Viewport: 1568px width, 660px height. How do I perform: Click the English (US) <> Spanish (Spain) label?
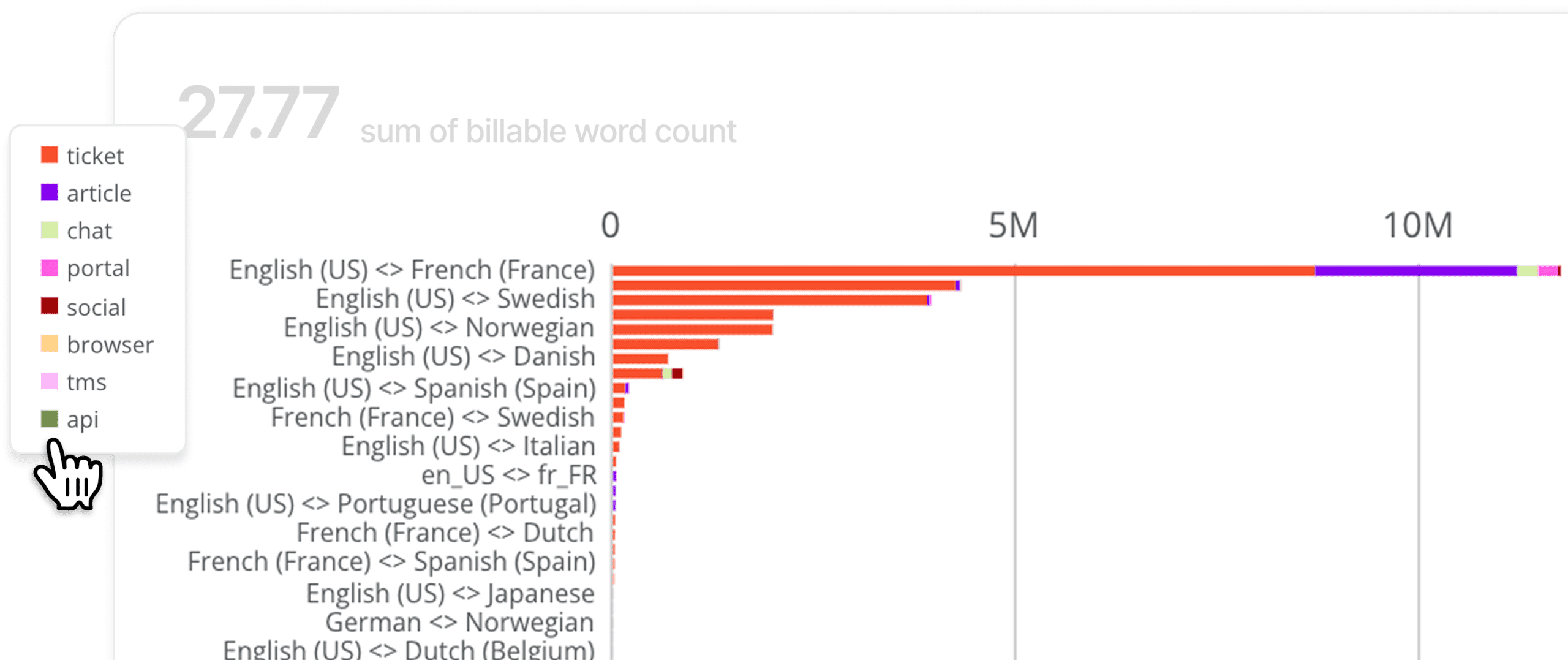tap(414, 389)
